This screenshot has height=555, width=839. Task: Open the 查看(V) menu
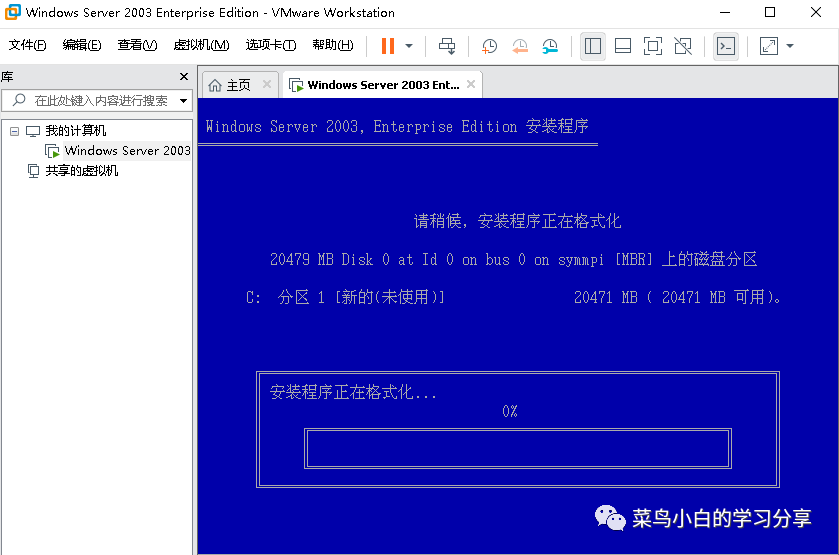[137, 45]
